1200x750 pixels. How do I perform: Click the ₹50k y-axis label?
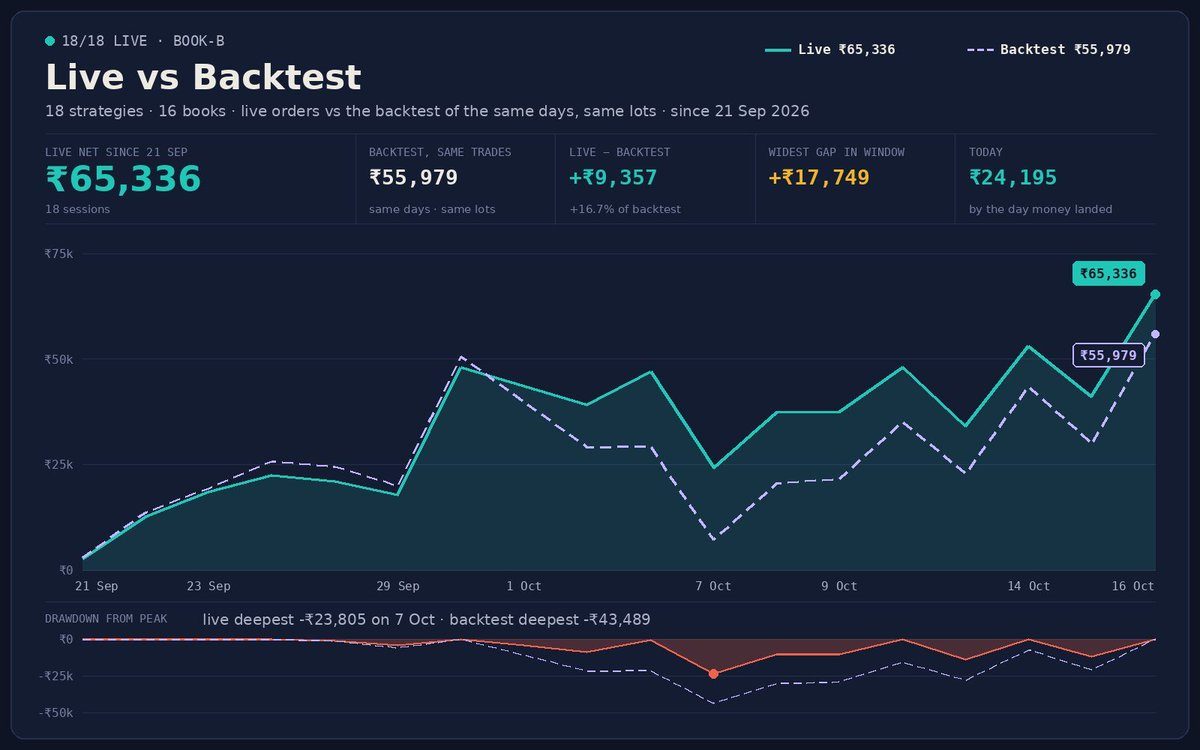coord(59,359)
